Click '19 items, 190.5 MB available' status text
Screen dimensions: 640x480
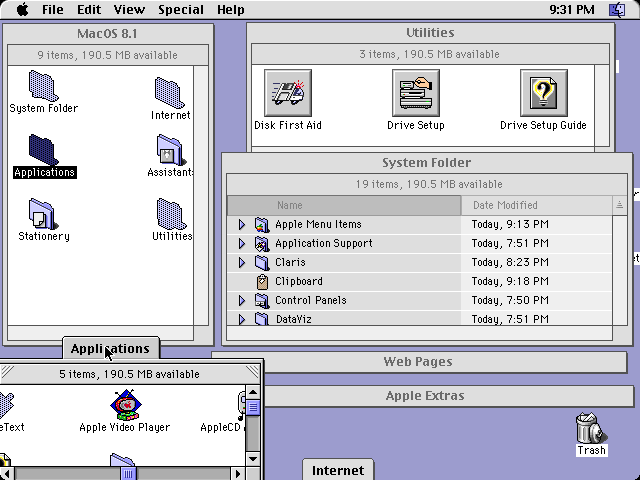tap(429, 184)
